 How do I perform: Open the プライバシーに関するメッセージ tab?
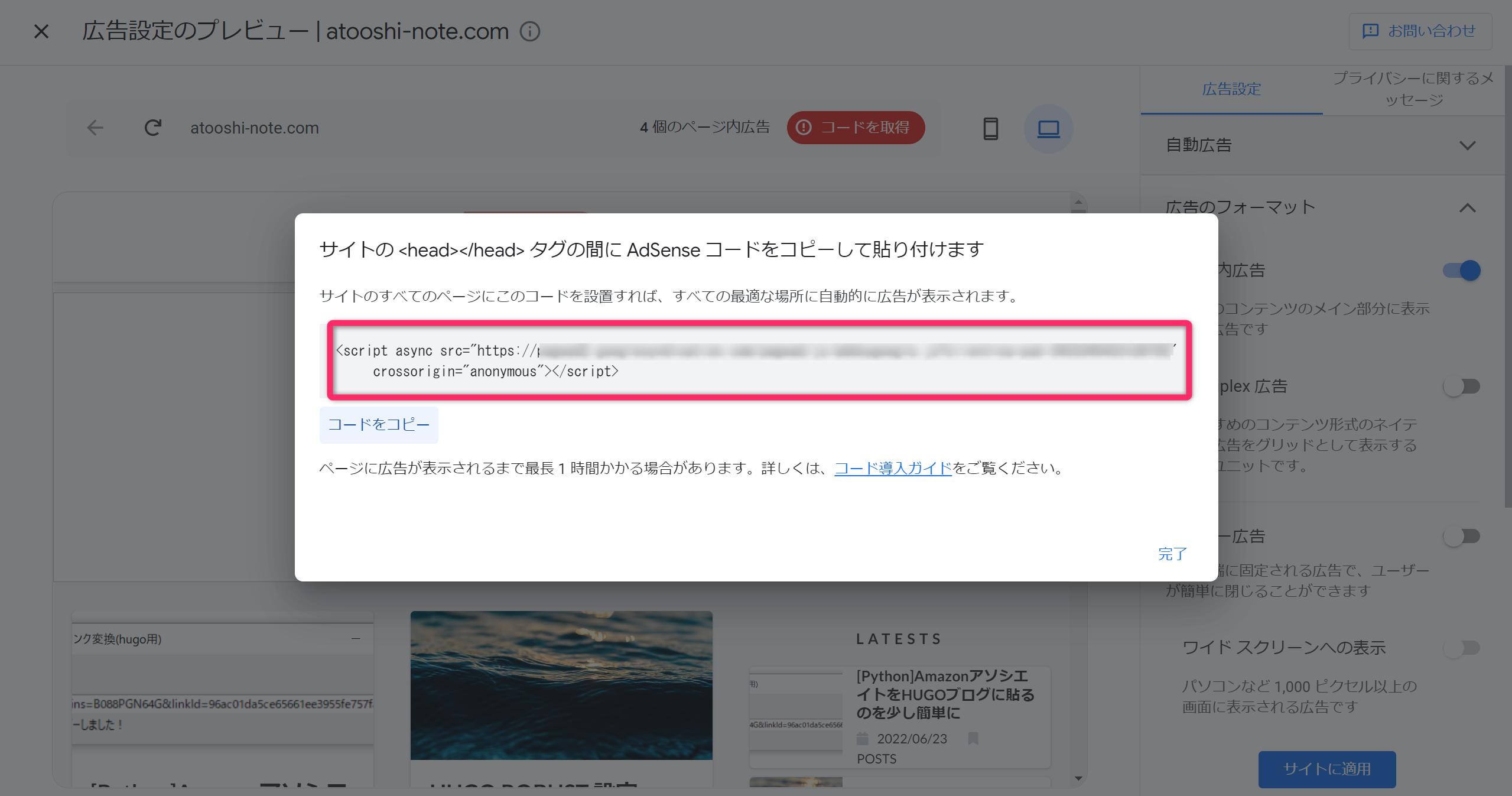[1413, 89]
